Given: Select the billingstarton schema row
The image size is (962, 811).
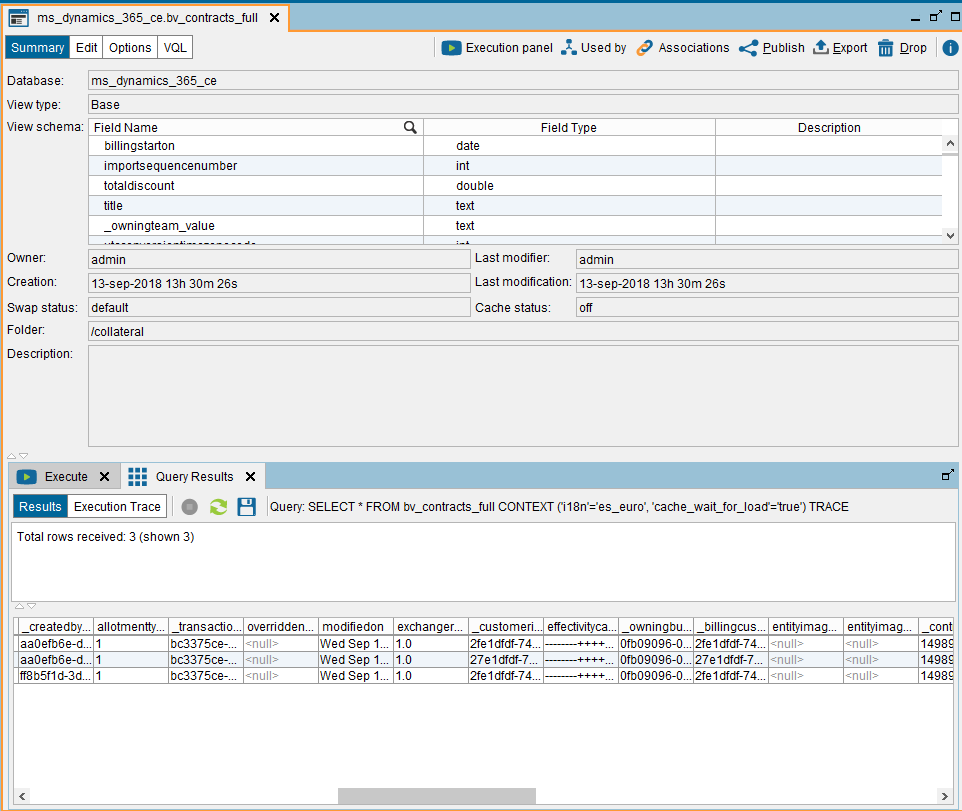Looking at the screenshot, I should click(515, 146).
